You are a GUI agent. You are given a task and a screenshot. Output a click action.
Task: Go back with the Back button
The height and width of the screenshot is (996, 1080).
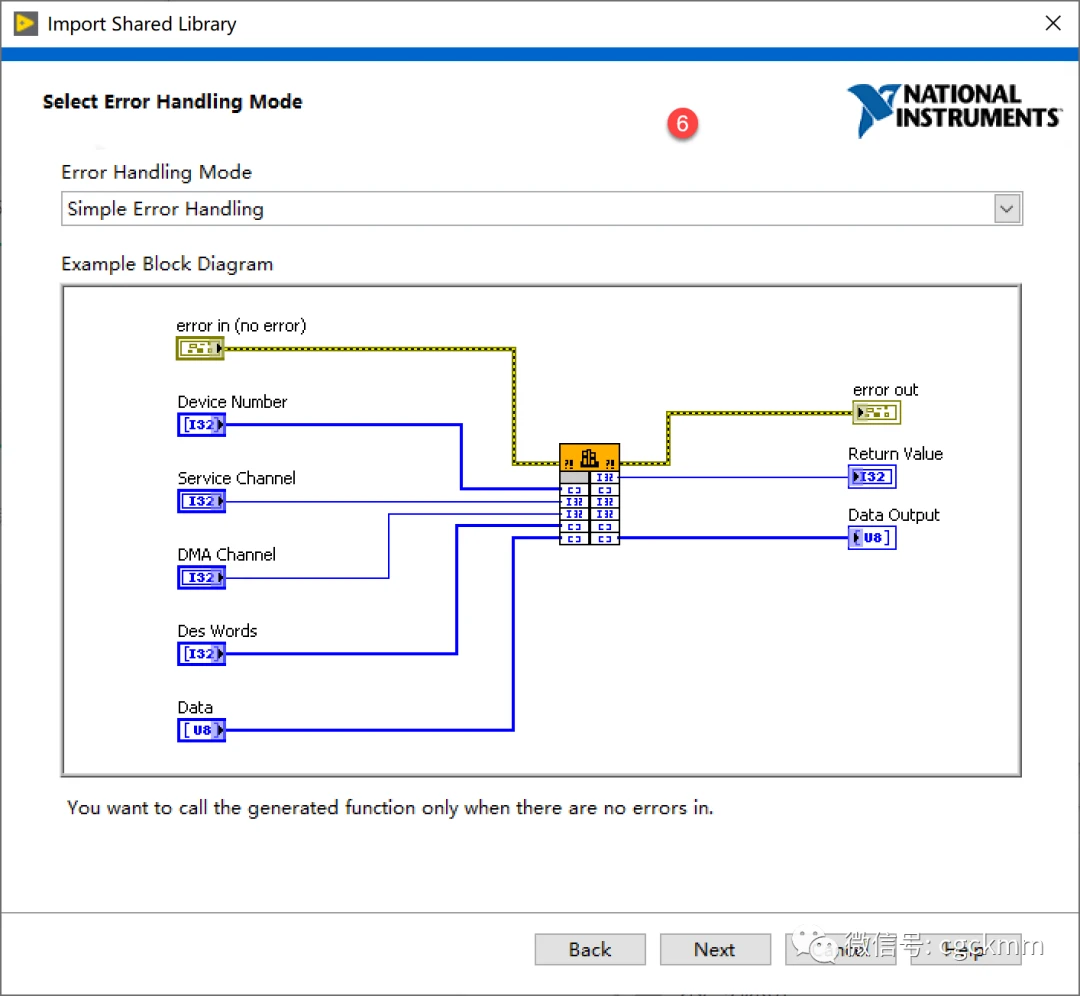click(x=590, y=949)
